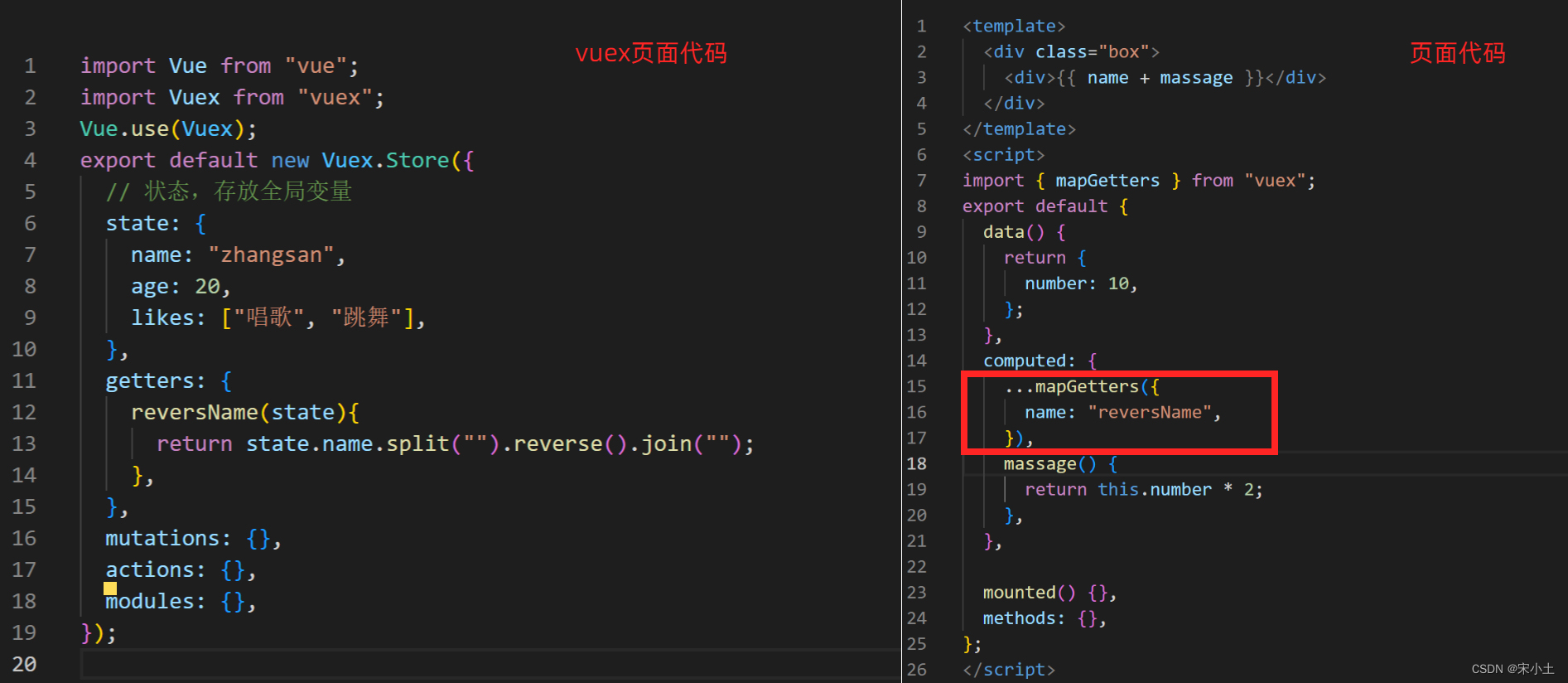Click the closing </script> tag line
1568x683 pixels.
[x=1009, y=669]
